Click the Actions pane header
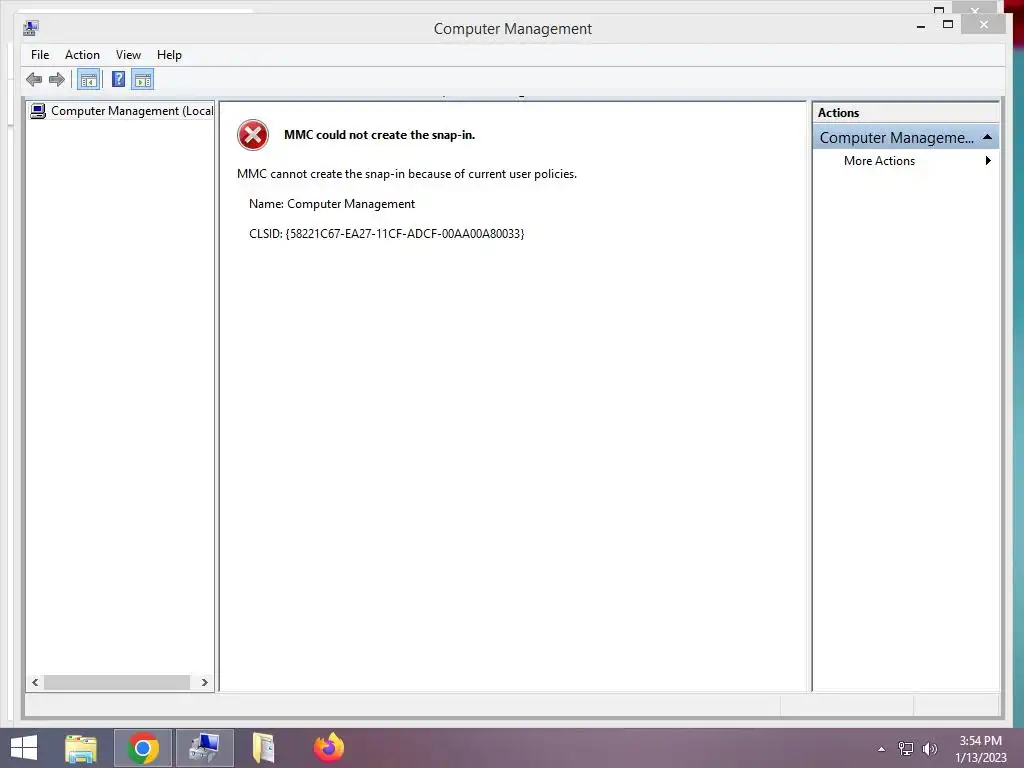 click(906, 112)
